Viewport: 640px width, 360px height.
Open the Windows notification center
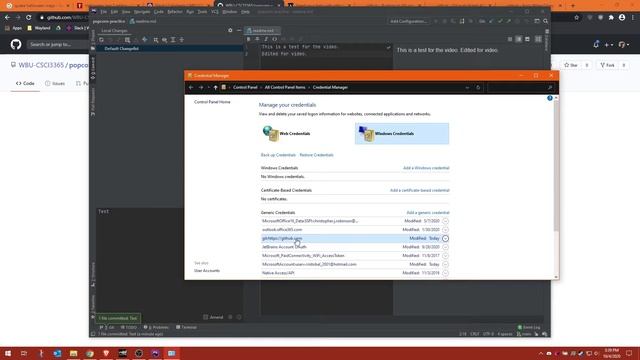pyautogui.click(x=629, y=353)
